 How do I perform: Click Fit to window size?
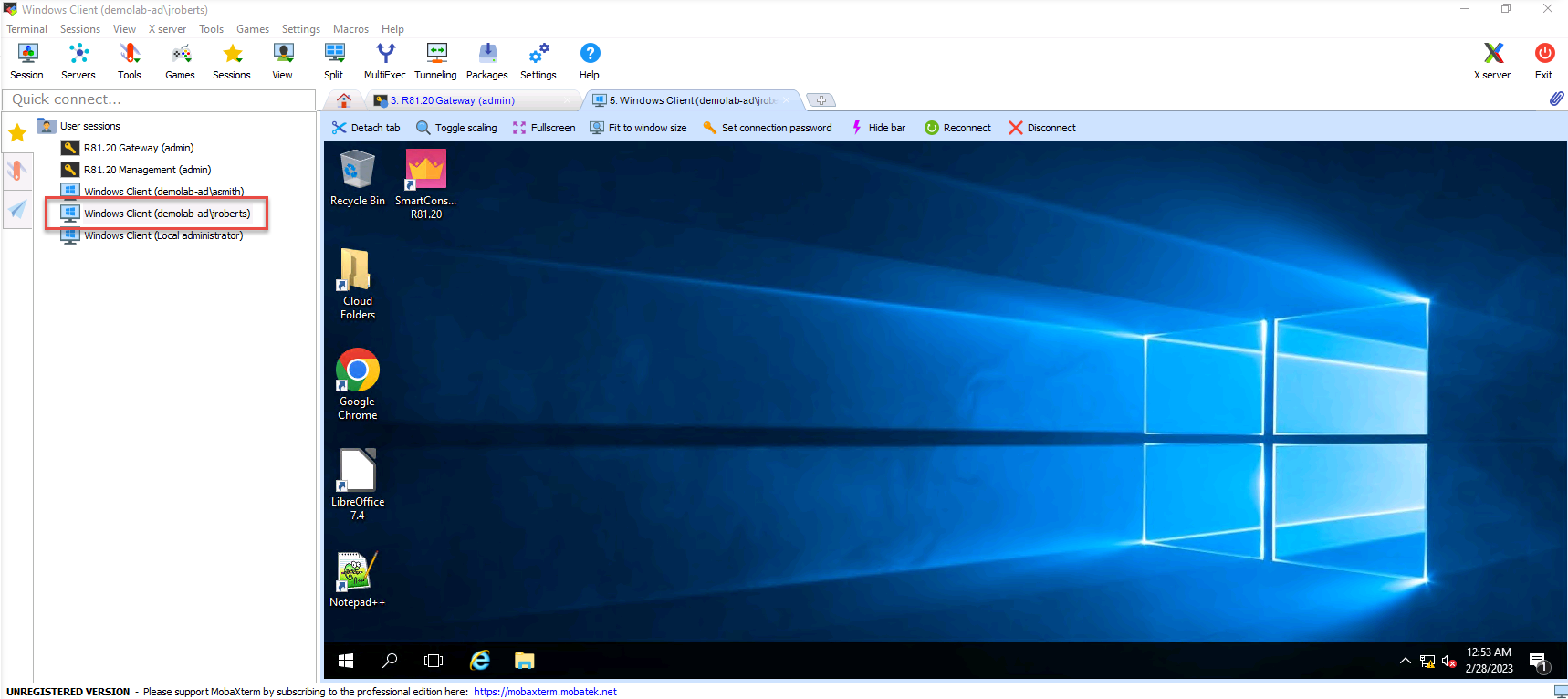click(x=638, y=128)
